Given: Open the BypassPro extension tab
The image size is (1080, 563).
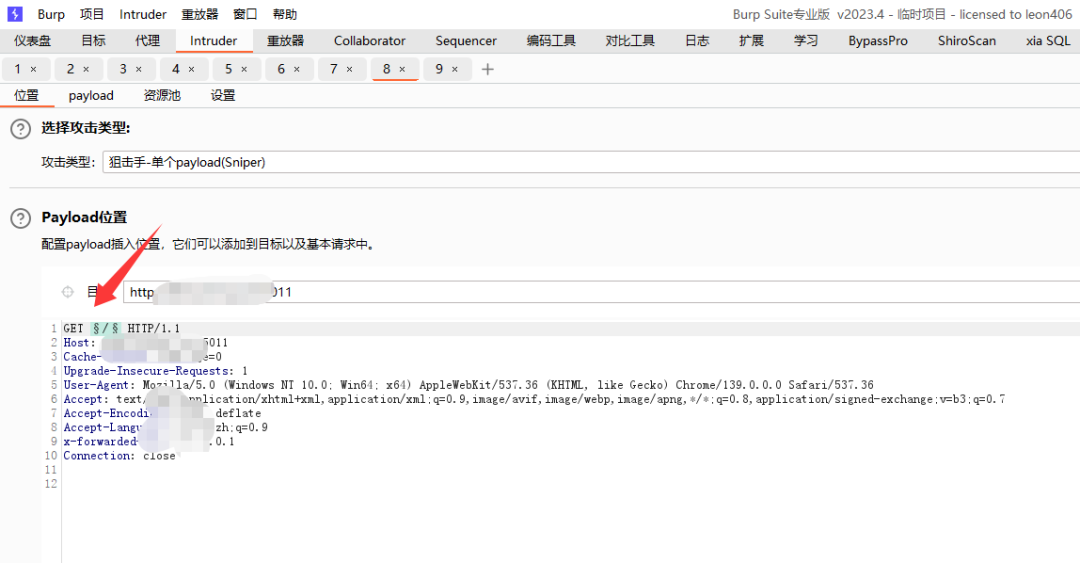Looking at the screenshot, I should click(878, 41).
